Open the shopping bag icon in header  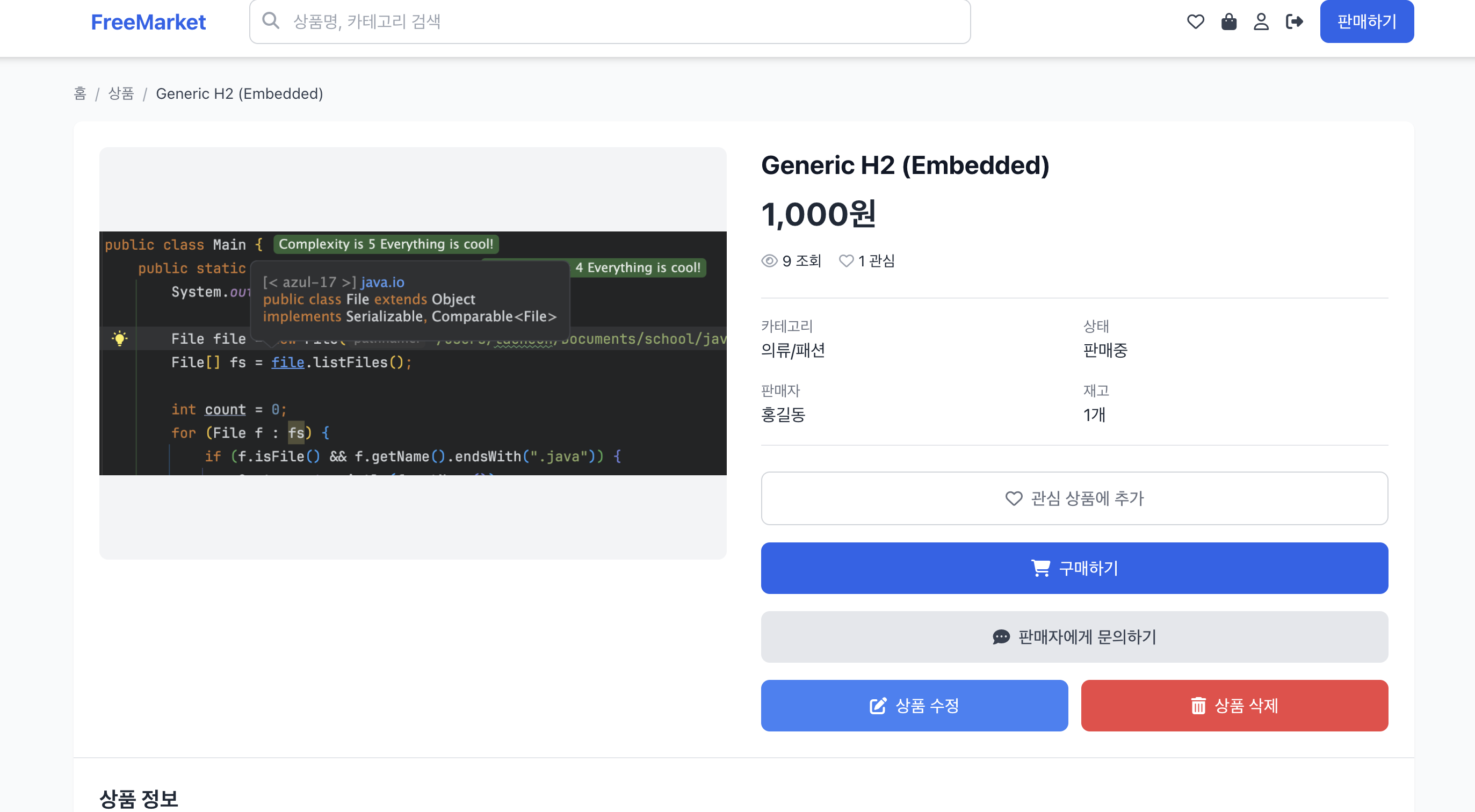1228,22
